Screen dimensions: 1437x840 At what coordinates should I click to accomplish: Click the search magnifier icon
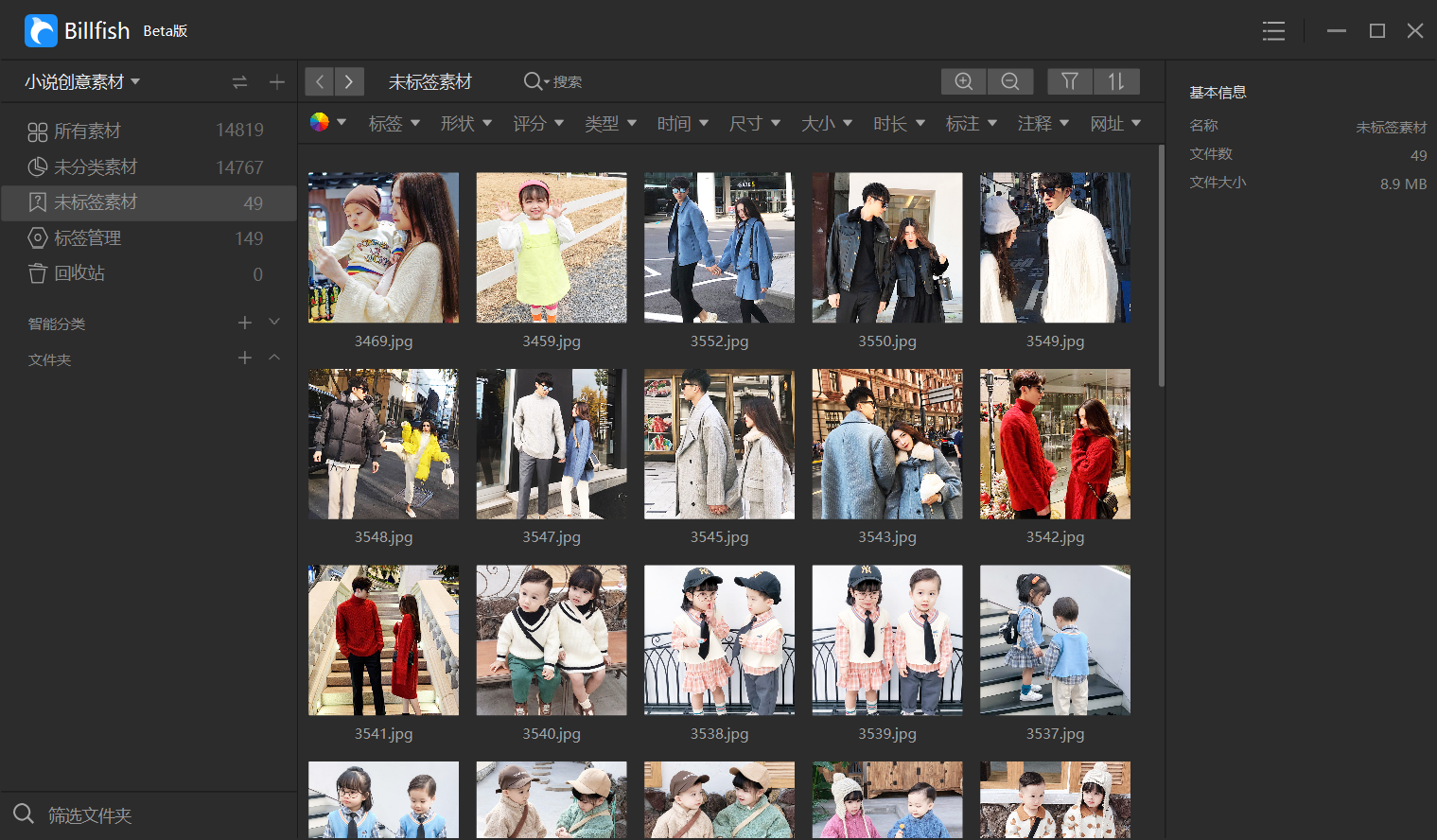click(533, 81)
